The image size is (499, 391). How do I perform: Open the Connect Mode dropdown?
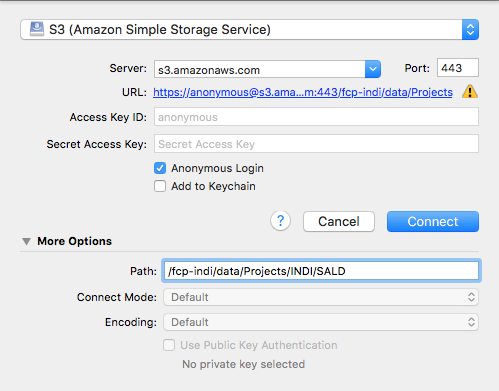[x=321, y=297]
